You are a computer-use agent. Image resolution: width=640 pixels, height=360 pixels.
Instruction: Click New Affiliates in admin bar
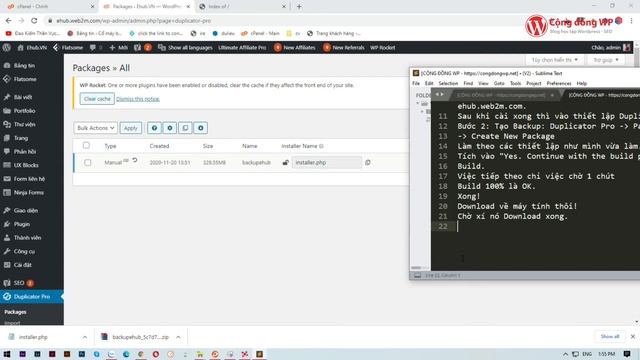point(295,48)
